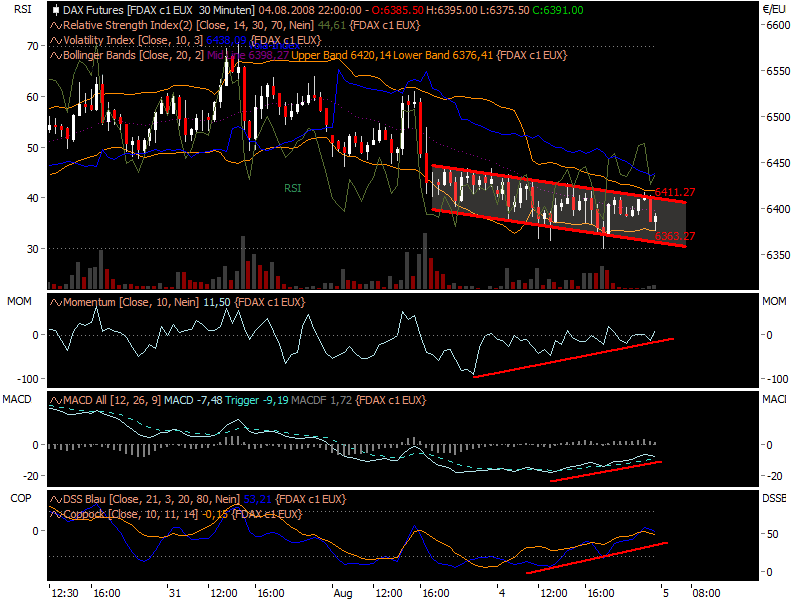Click the 08:00 marker on the time axis
Viewport: 800px width, 600px height.
click(706, 593)
